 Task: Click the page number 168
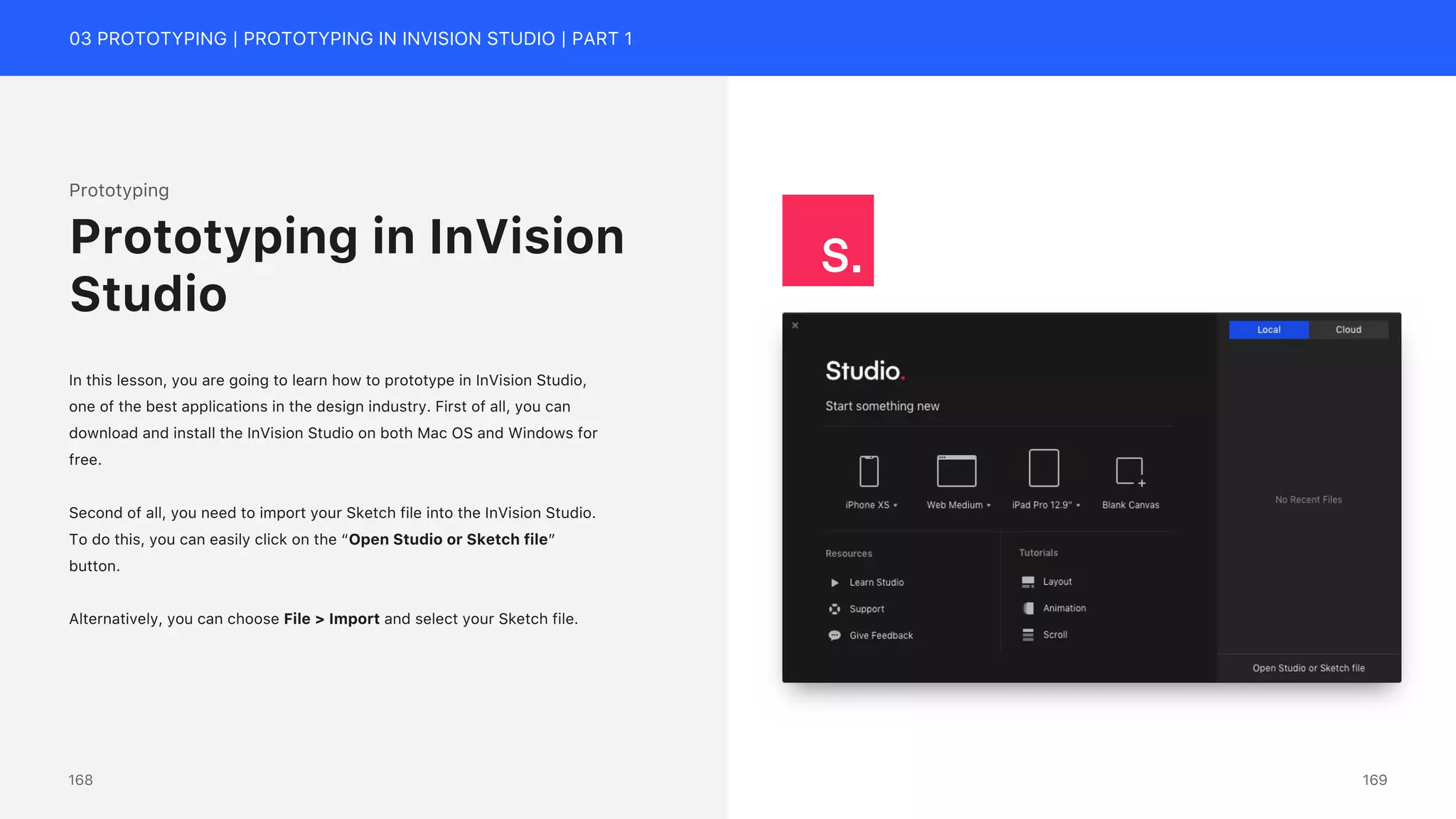(80, 780)
